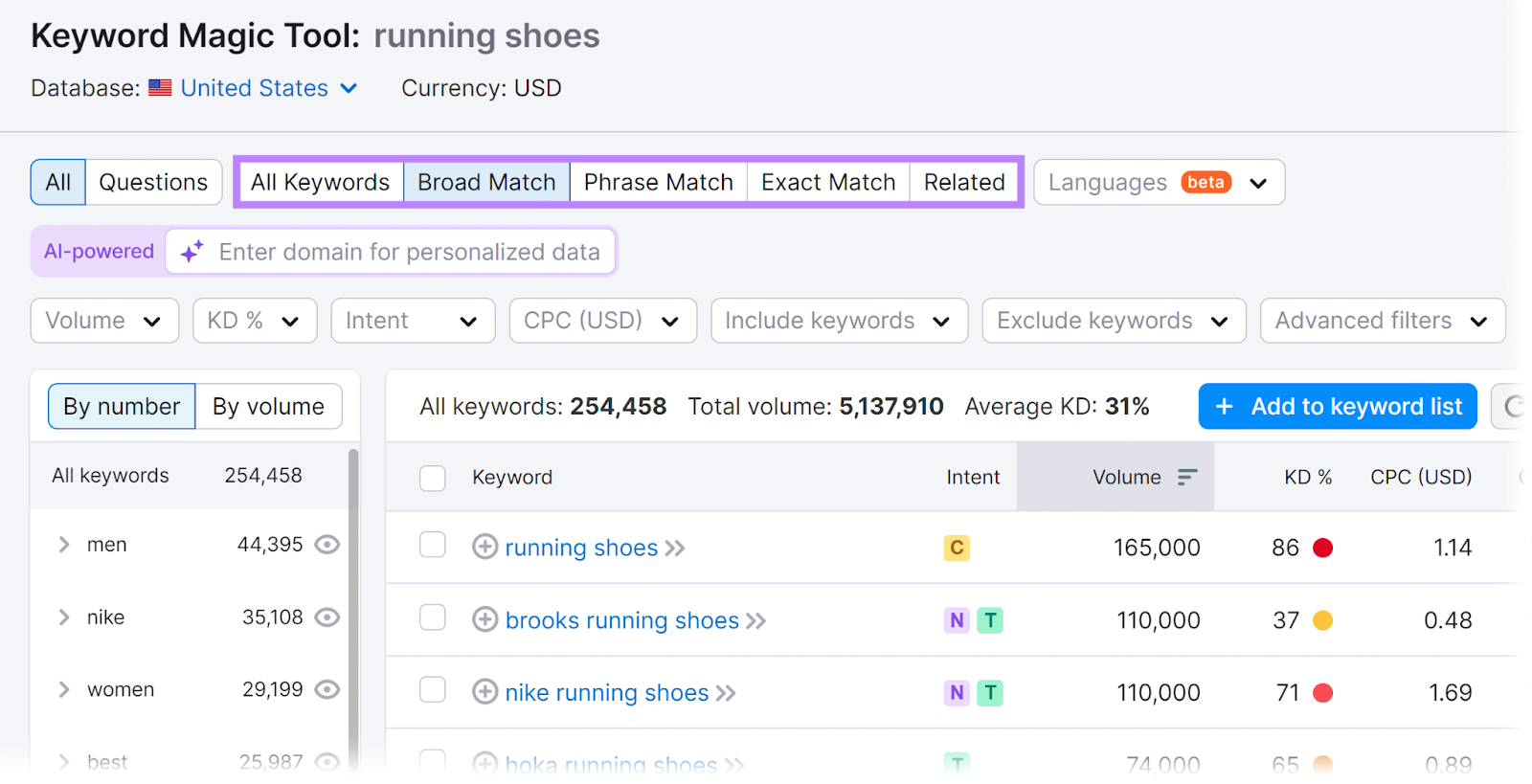Click the domain input for personalized data
Viewport: 1532px width, 784px height.
(391, 252)
